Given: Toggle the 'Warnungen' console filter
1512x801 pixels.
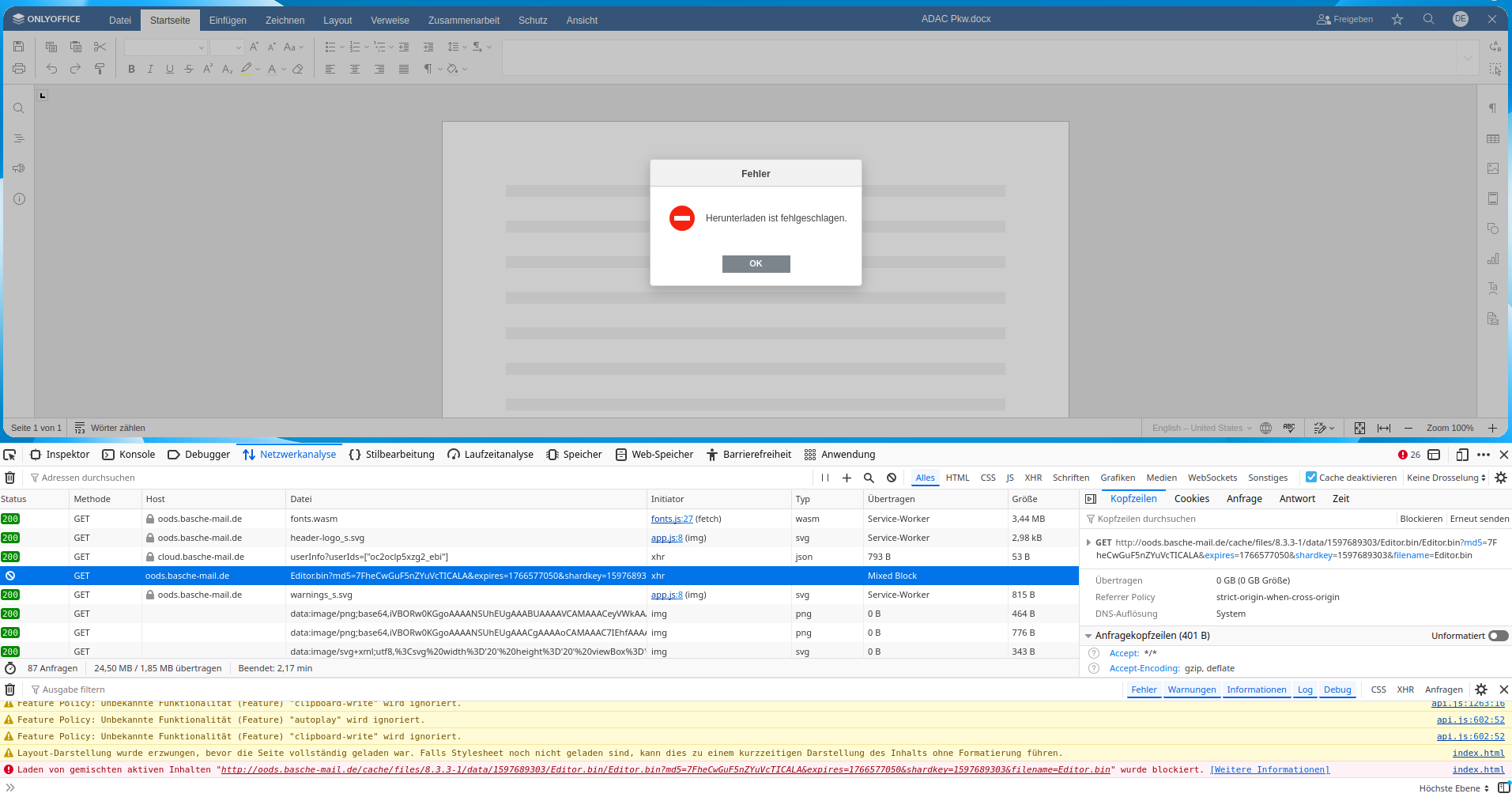Looking at the screenshot, I should click(1191, 690).
